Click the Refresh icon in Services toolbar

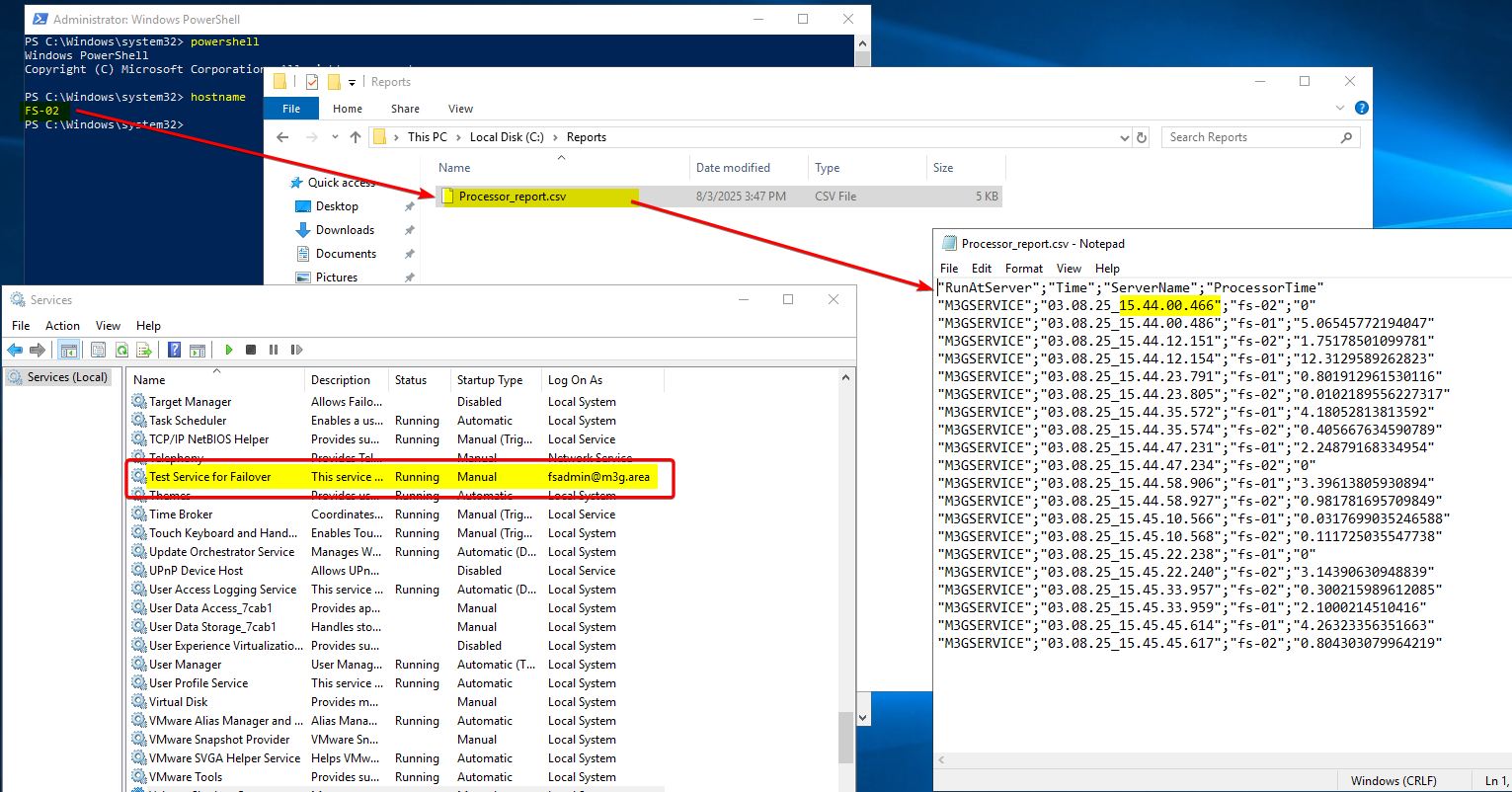click(x=121, y=350)
